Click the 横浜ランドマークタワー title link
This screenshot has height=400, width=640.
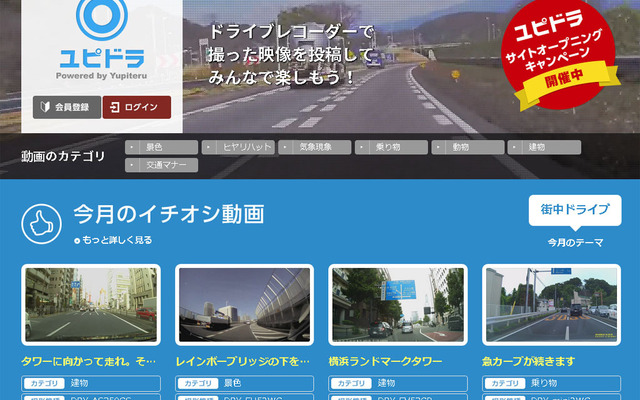click(385, 361)
